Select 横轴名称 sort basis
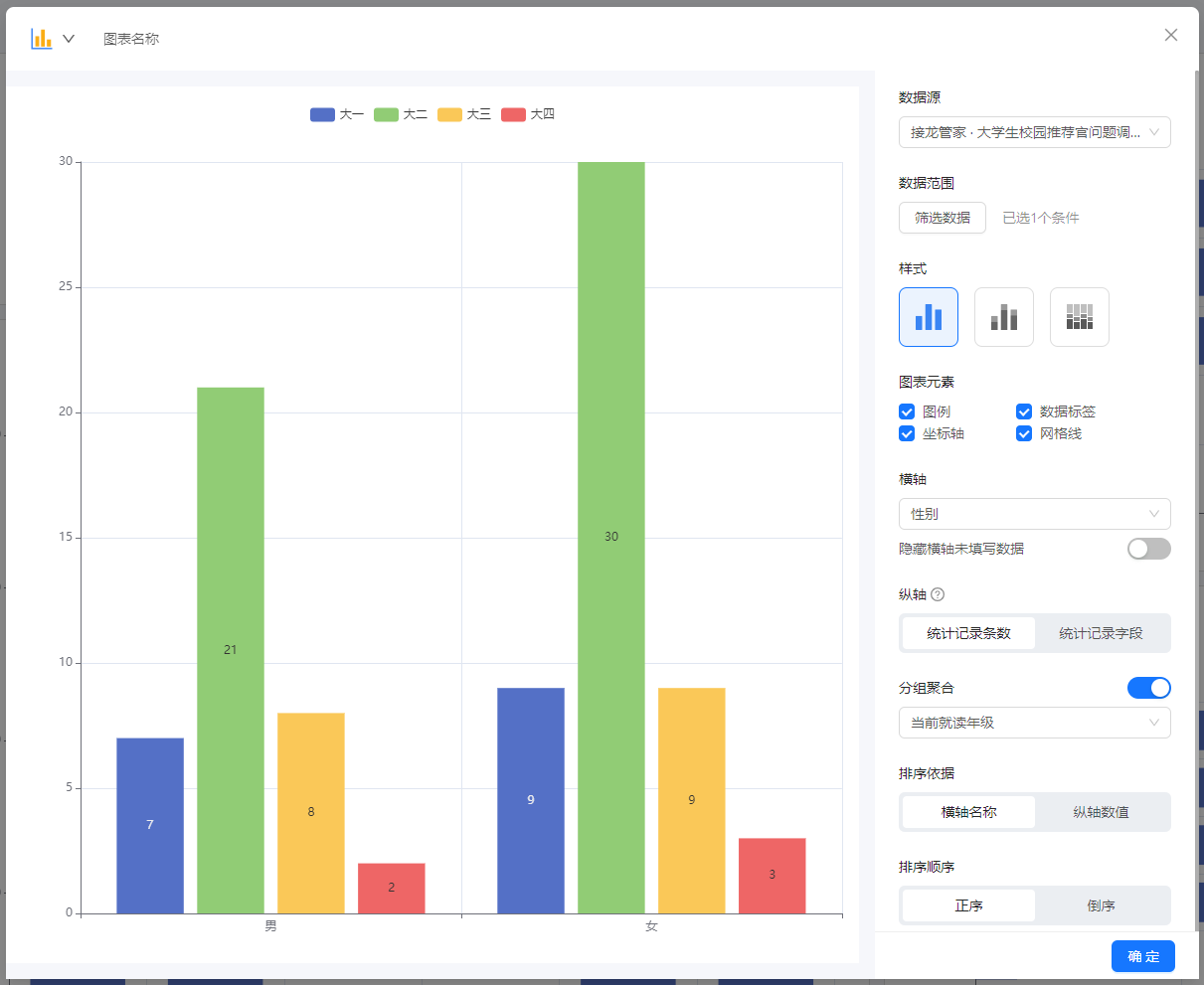The image size is (1204, 985). 968,812
